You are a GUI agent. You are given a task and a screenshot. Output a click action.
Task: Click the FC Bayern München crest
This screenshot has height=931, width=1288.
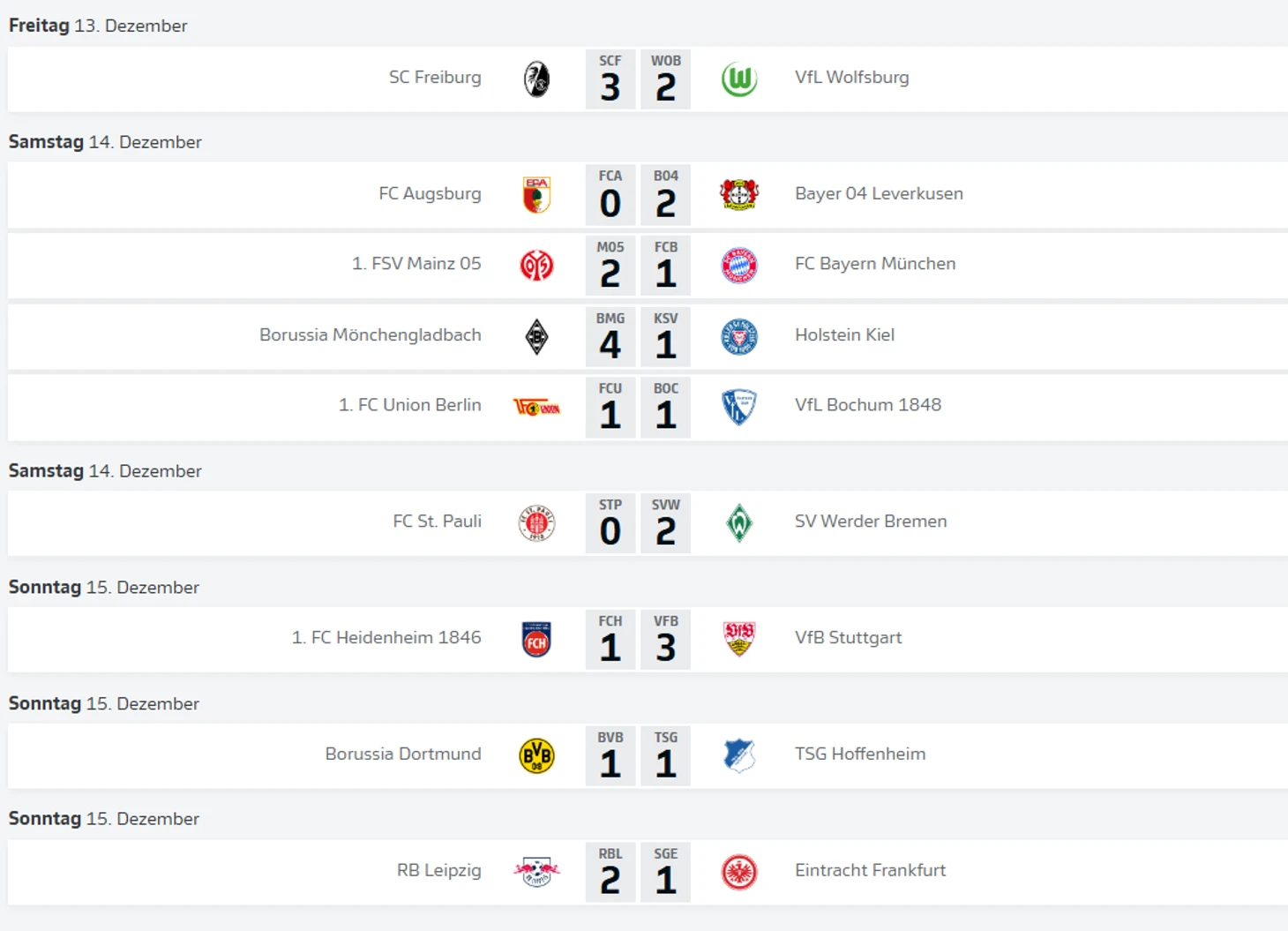(x=738, y=265)
